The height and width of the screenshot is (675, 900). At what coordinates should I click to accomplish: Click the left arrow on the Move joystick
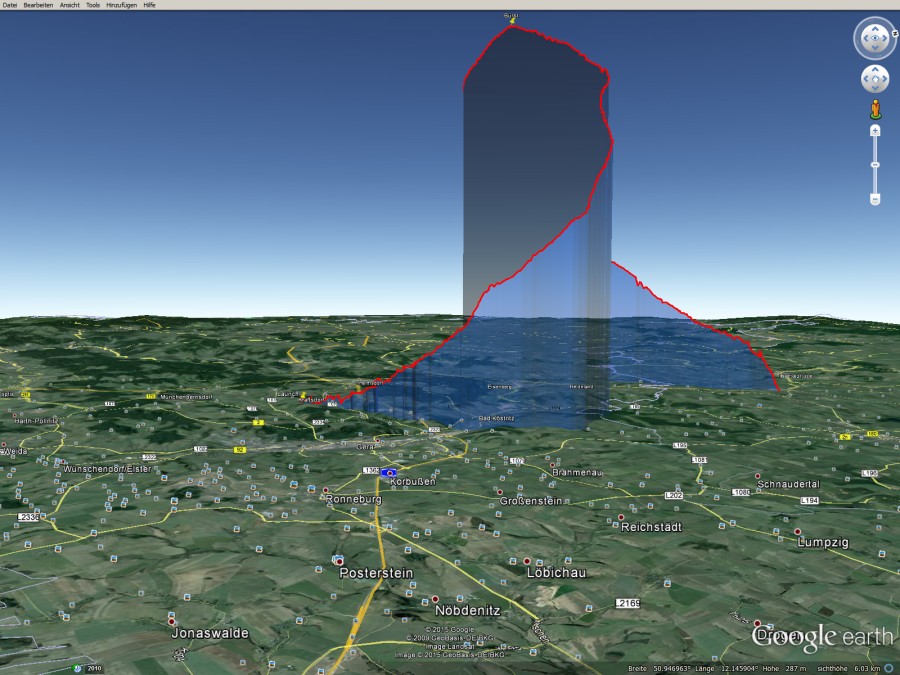click(866, 79)
